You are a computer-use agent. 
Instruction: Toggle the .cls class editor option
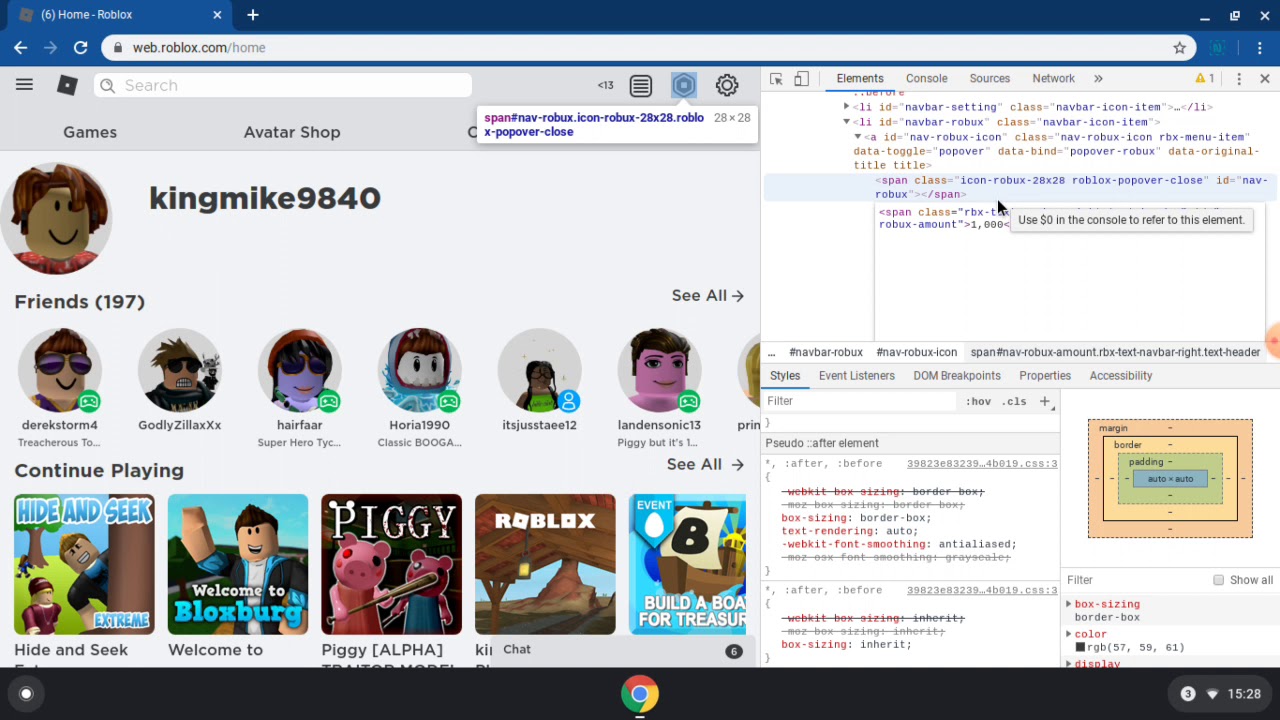[1015, 401]
